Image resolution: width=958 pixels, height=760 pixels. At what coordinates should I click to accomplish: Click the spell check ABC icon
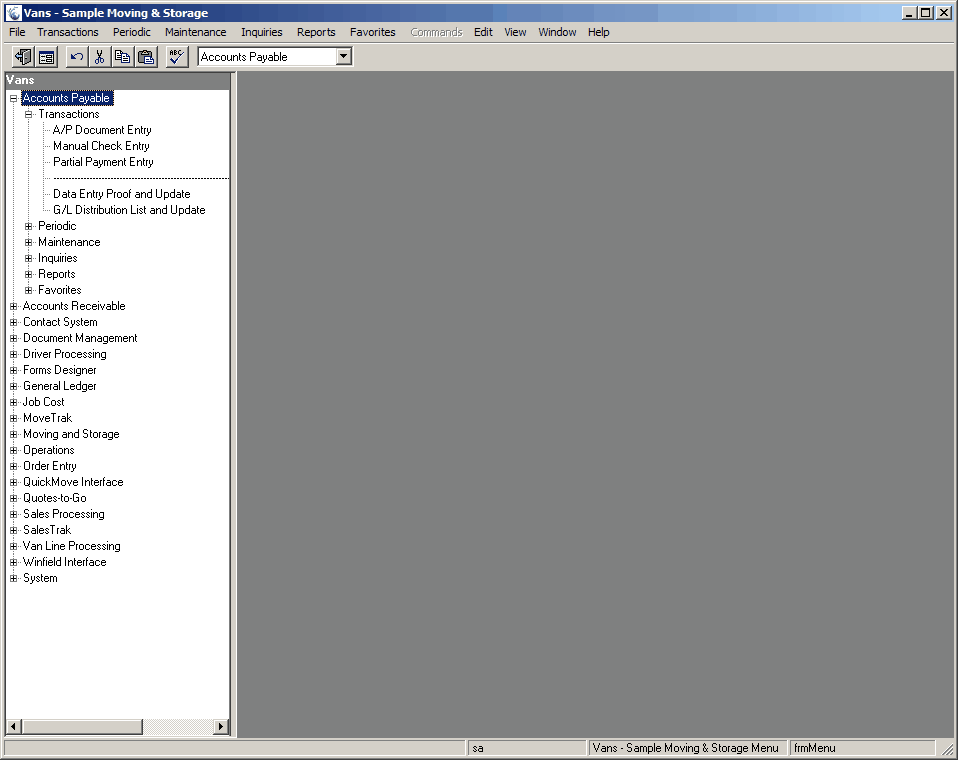pos(177,57)
